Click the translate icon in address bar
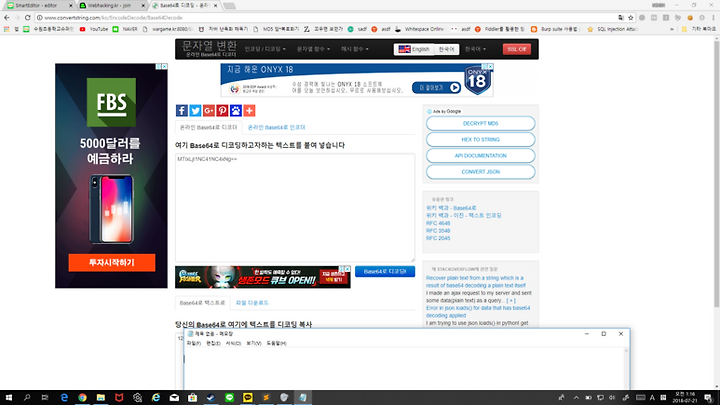The width and height of the screenshot is (720, 405). [621, 17]
